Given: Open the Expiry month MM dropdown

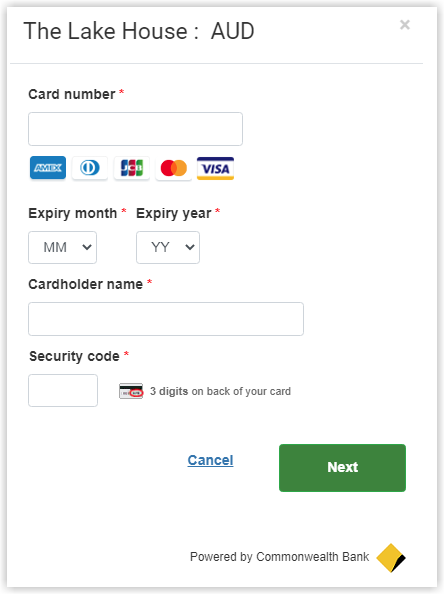Looking at the screenshot, I should pyautogui.click(x=63, y=247).
